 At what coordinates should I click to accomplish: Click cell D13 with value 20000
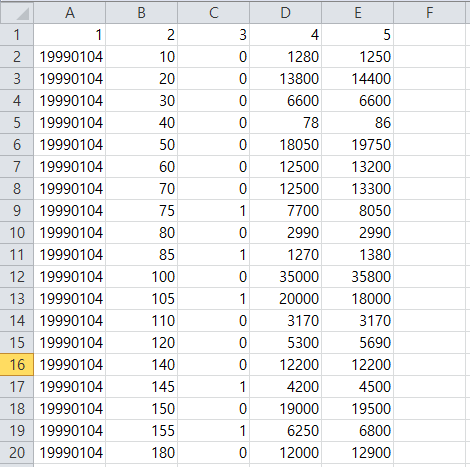286,299
